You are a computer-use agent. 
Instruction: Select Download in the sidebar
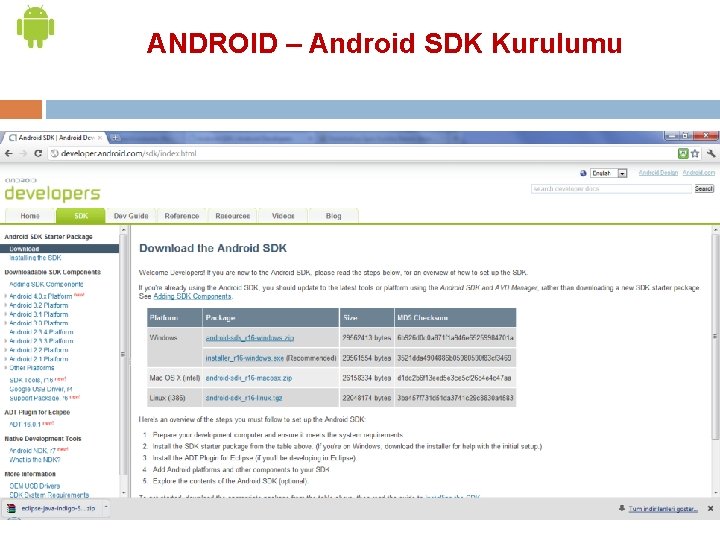coord(60,249)
